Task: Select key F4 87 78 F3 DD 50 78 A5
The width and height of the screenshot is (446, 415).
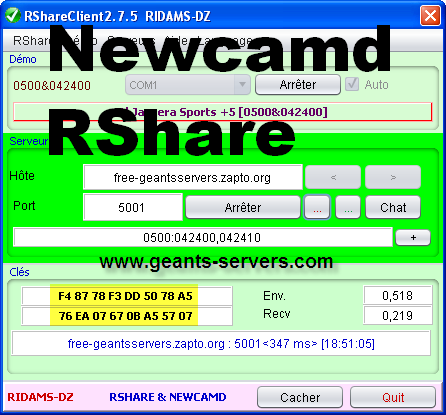Action: tap(127, 296)
